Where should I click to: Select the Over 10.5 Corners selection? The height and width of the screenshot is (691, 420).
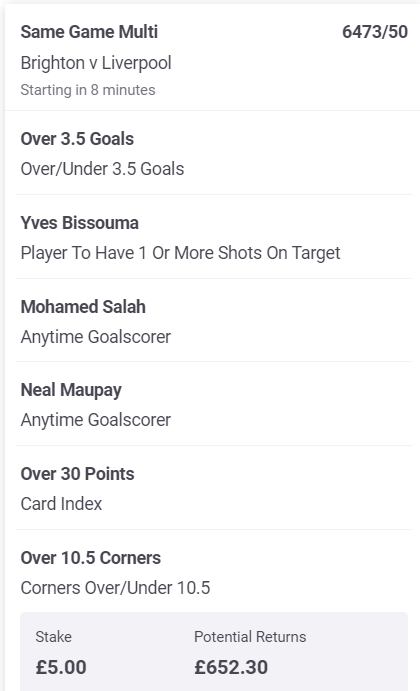click(91, 558)
